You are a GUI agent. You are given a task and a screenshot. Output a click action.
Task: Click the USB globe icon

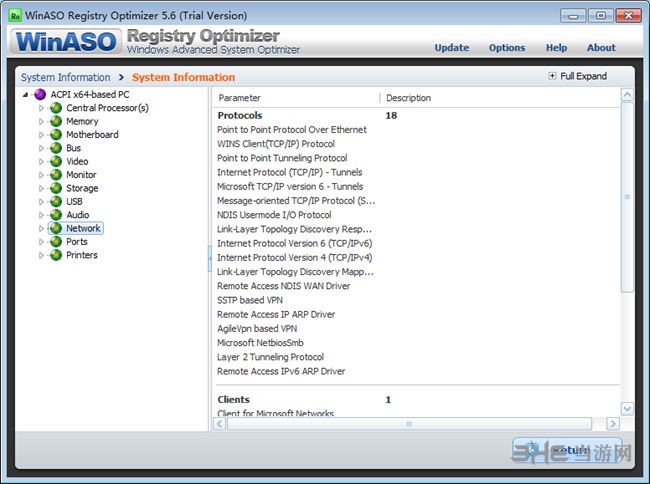tap(56, 201)
